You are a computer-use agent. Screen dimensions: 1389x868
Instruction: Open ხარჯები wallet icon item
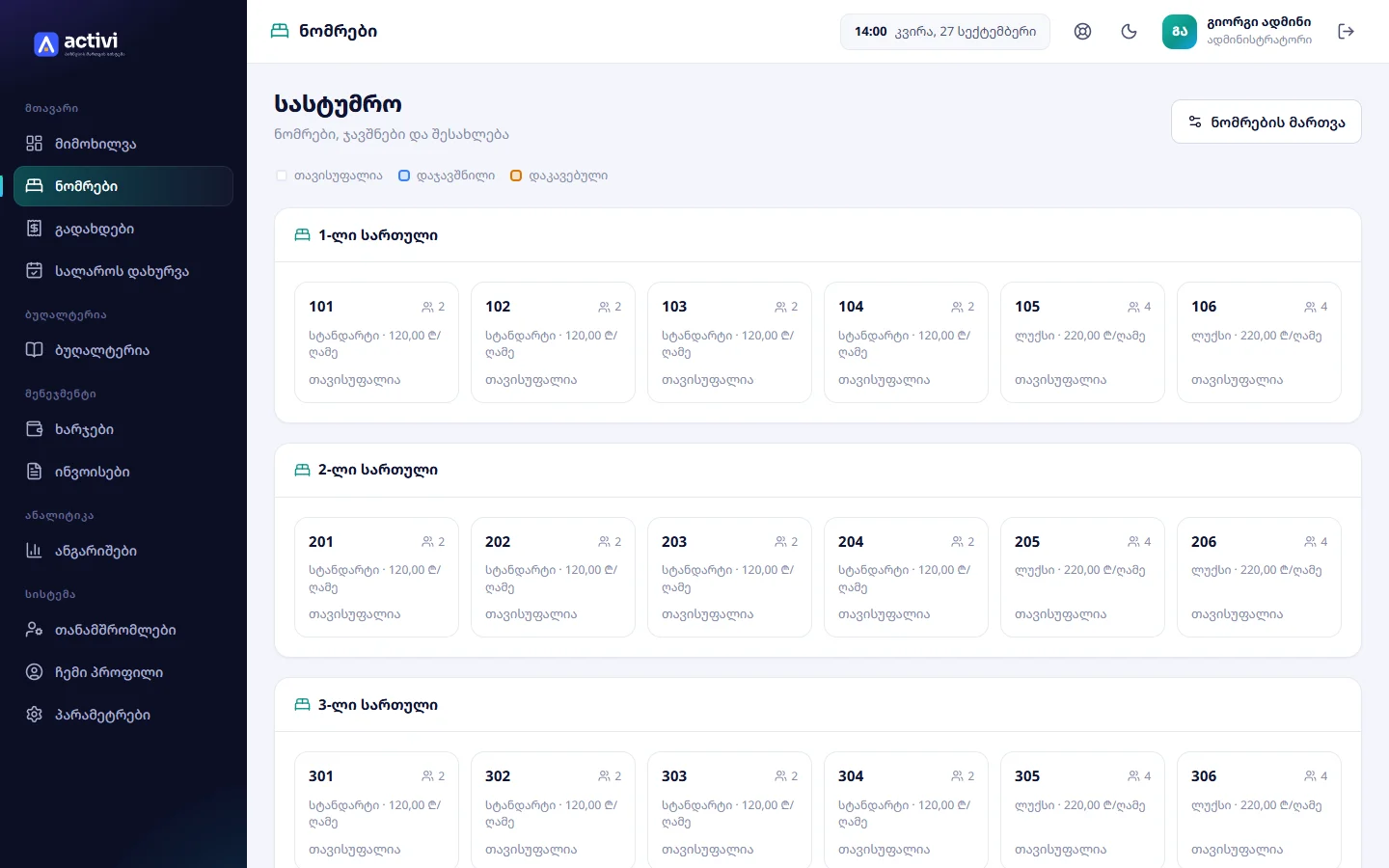click(123, 429)
